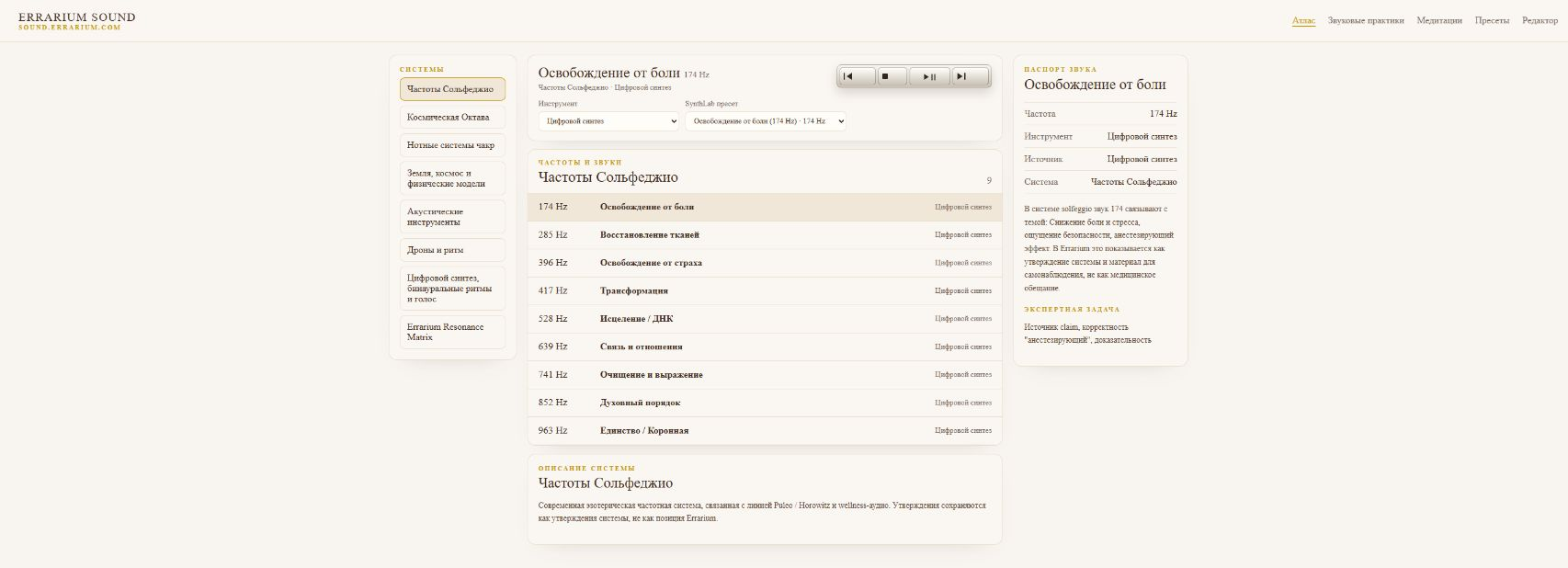Pick the 852 Hz Духовный порядок row
Screen dimensions: 1568x568
pos(765,403)
